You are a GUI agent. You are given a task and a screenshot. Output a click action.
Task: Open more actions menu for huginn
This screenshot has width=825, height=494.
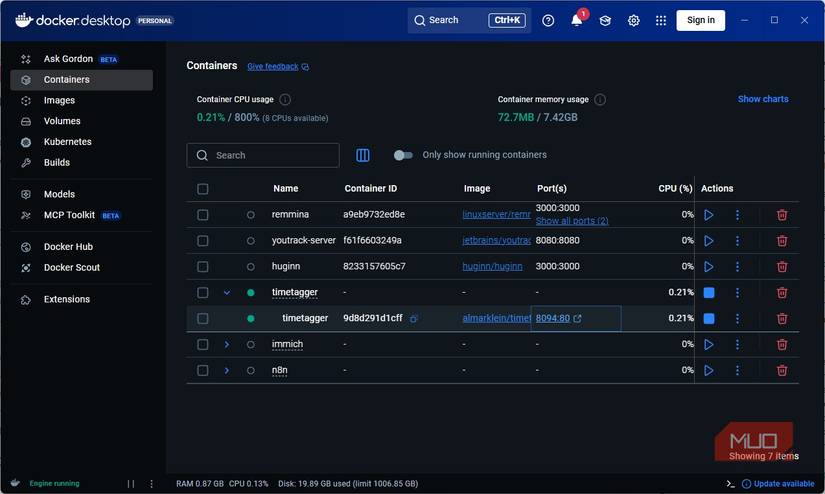coord(737,267)
